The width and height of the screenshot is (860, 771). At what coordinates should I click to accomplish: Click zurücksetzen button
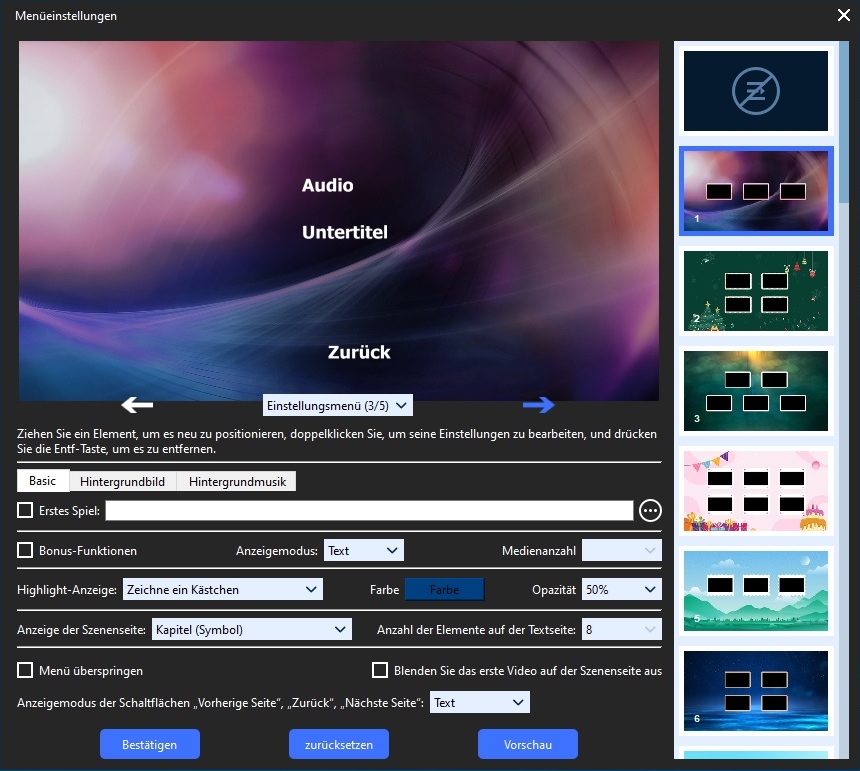pyautogui.click(x=339, y=744)
